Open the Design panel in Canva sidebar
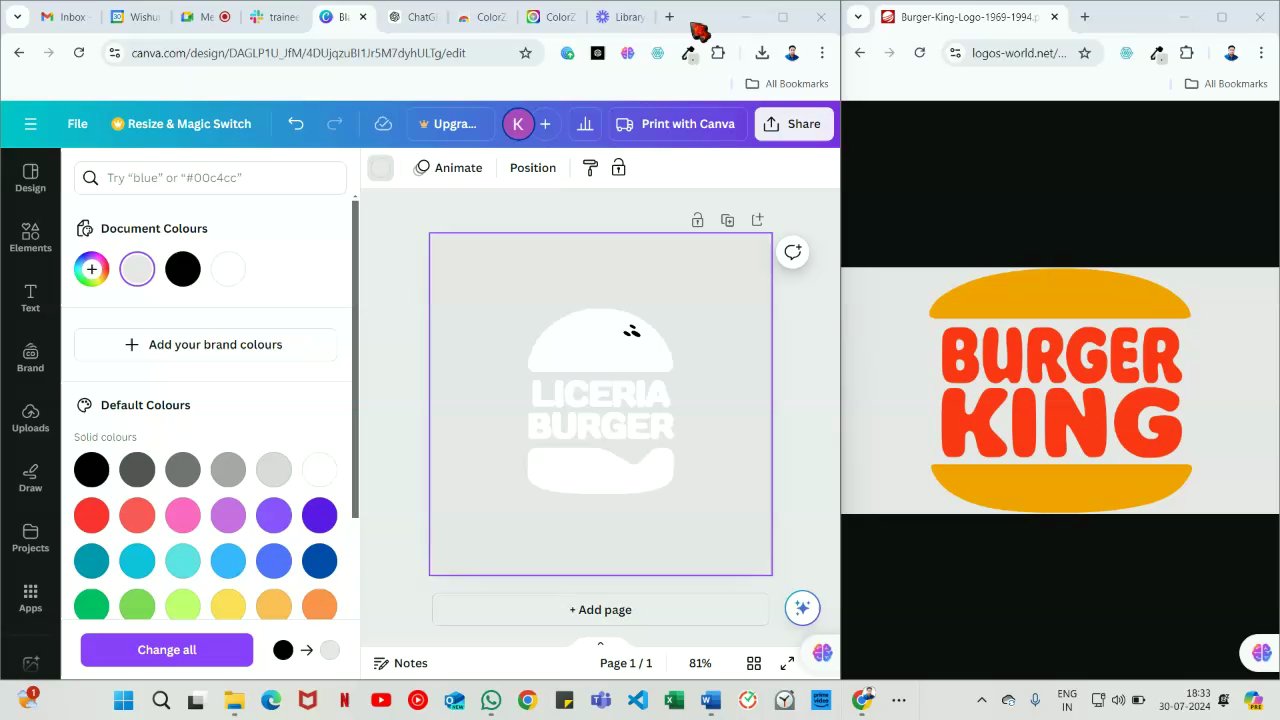 pyautogui.click(x=30, y=178)
